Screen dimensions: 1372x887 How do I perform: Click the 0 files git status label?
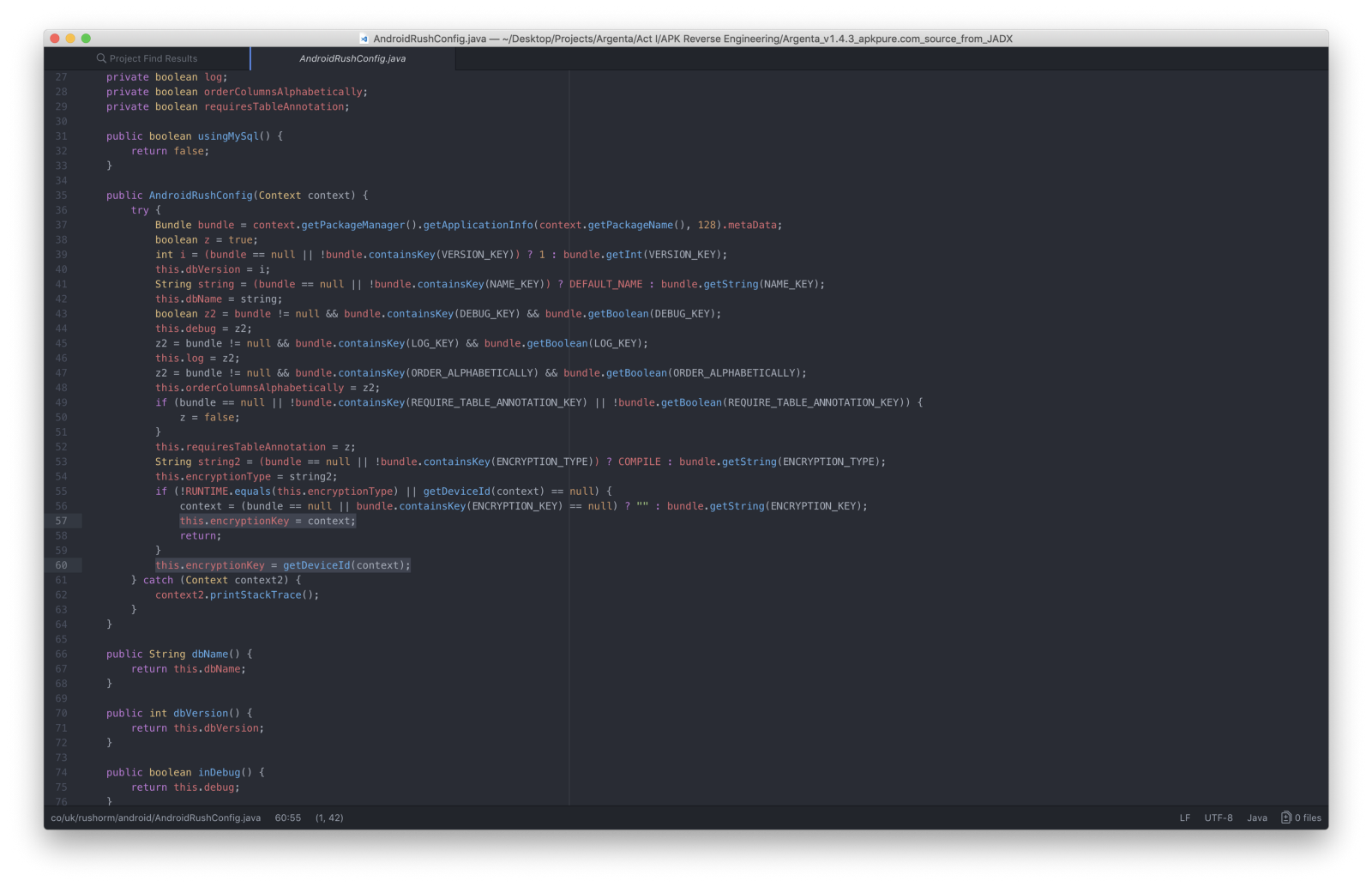point(1308,818)
